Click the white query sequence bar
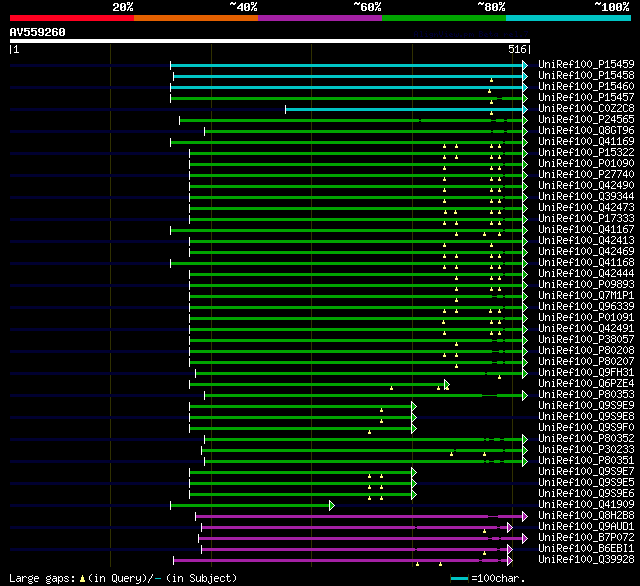The image size is (640, 586). [269, 41]
